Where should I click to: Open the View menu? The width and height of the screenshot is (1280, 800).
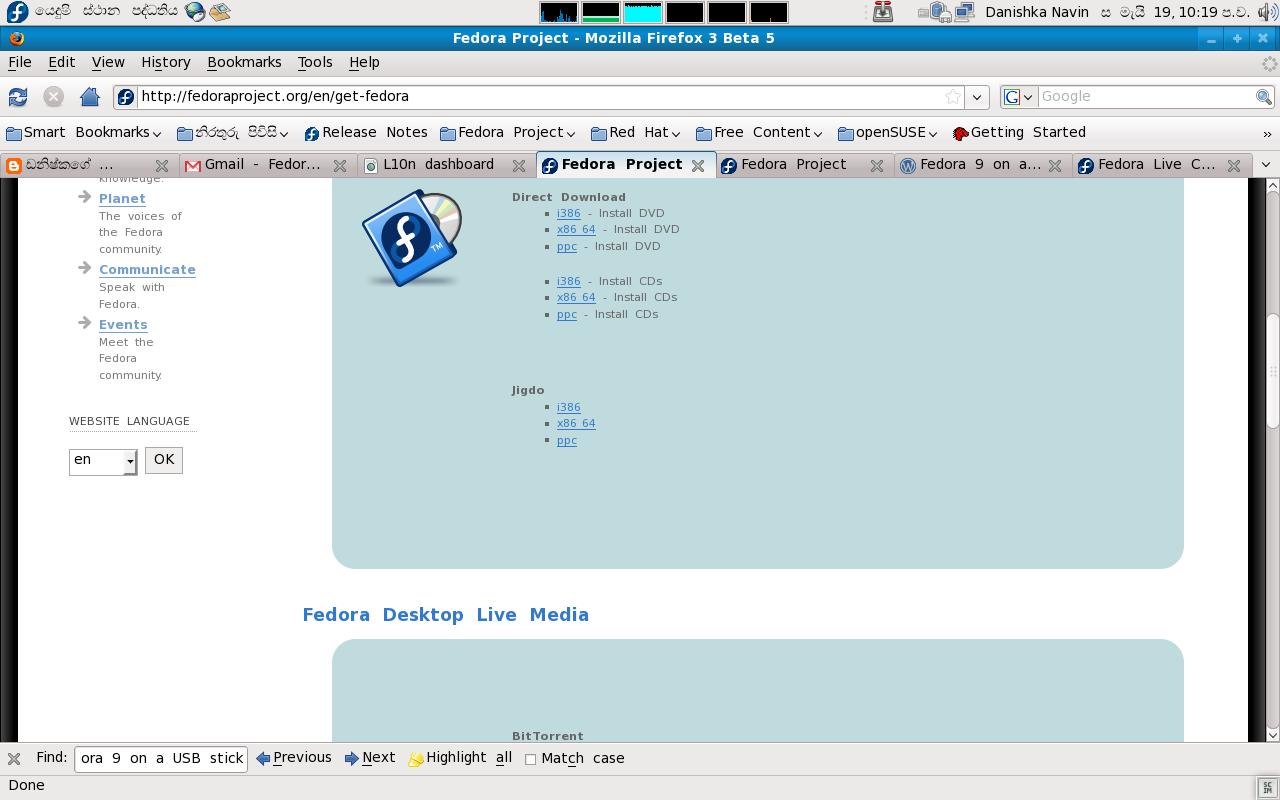108,62
